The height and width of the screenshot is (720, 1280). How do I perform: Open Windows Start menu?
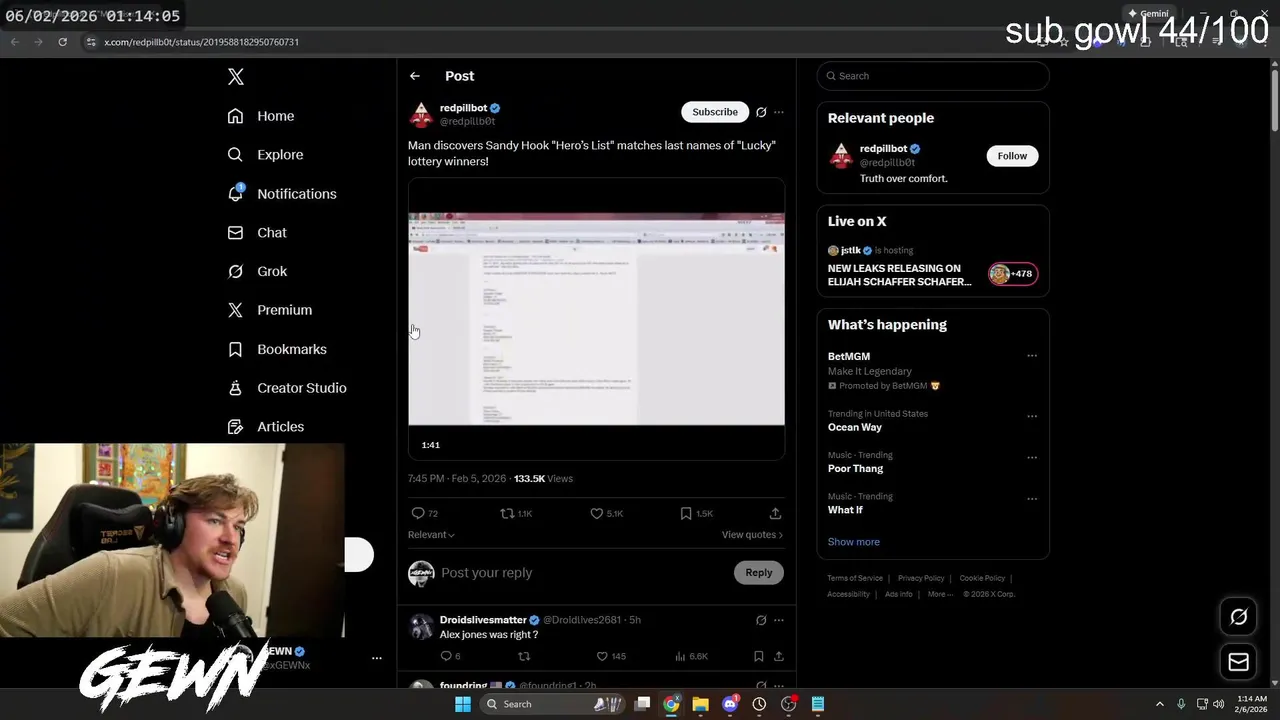pyautogui.click(x=463, y=704)
